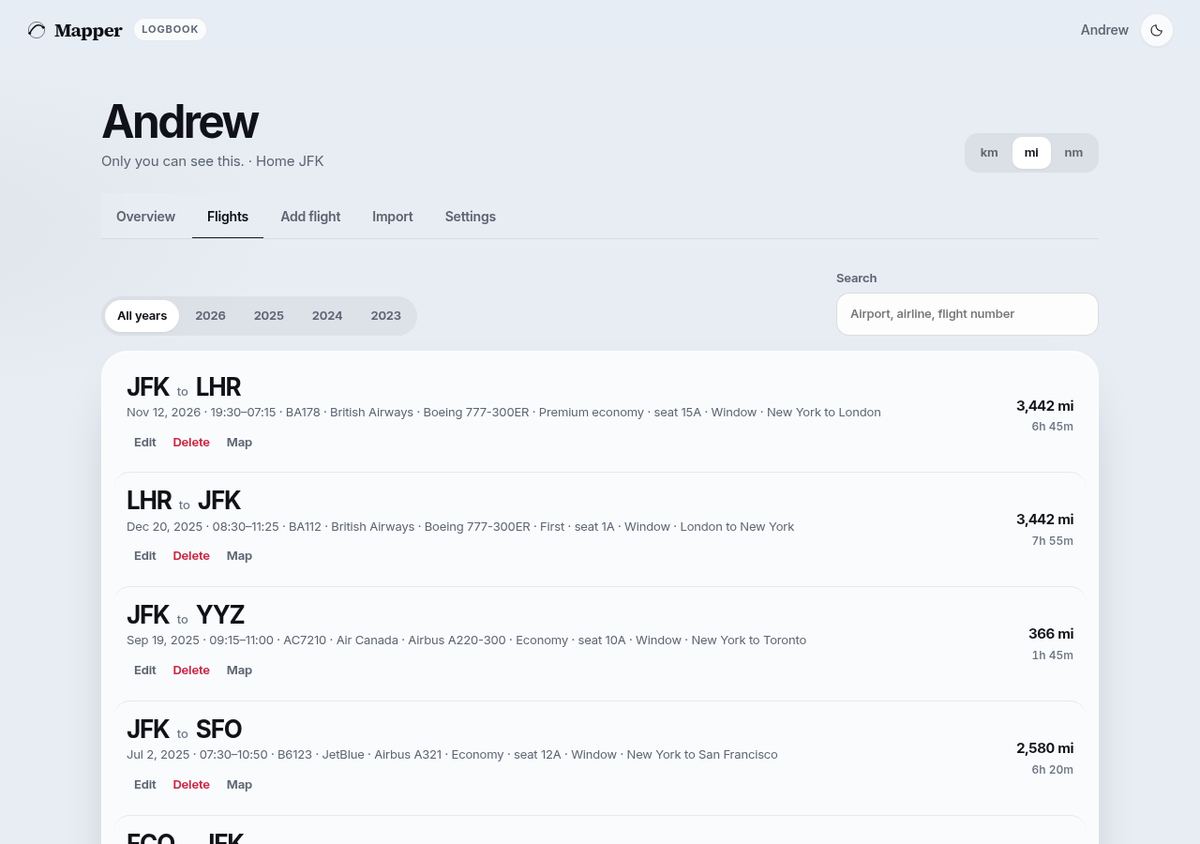Click the JFK to YYZ route heading
Image resolution: width=1200 pixels, height=844 pixels.
[186, 615]
